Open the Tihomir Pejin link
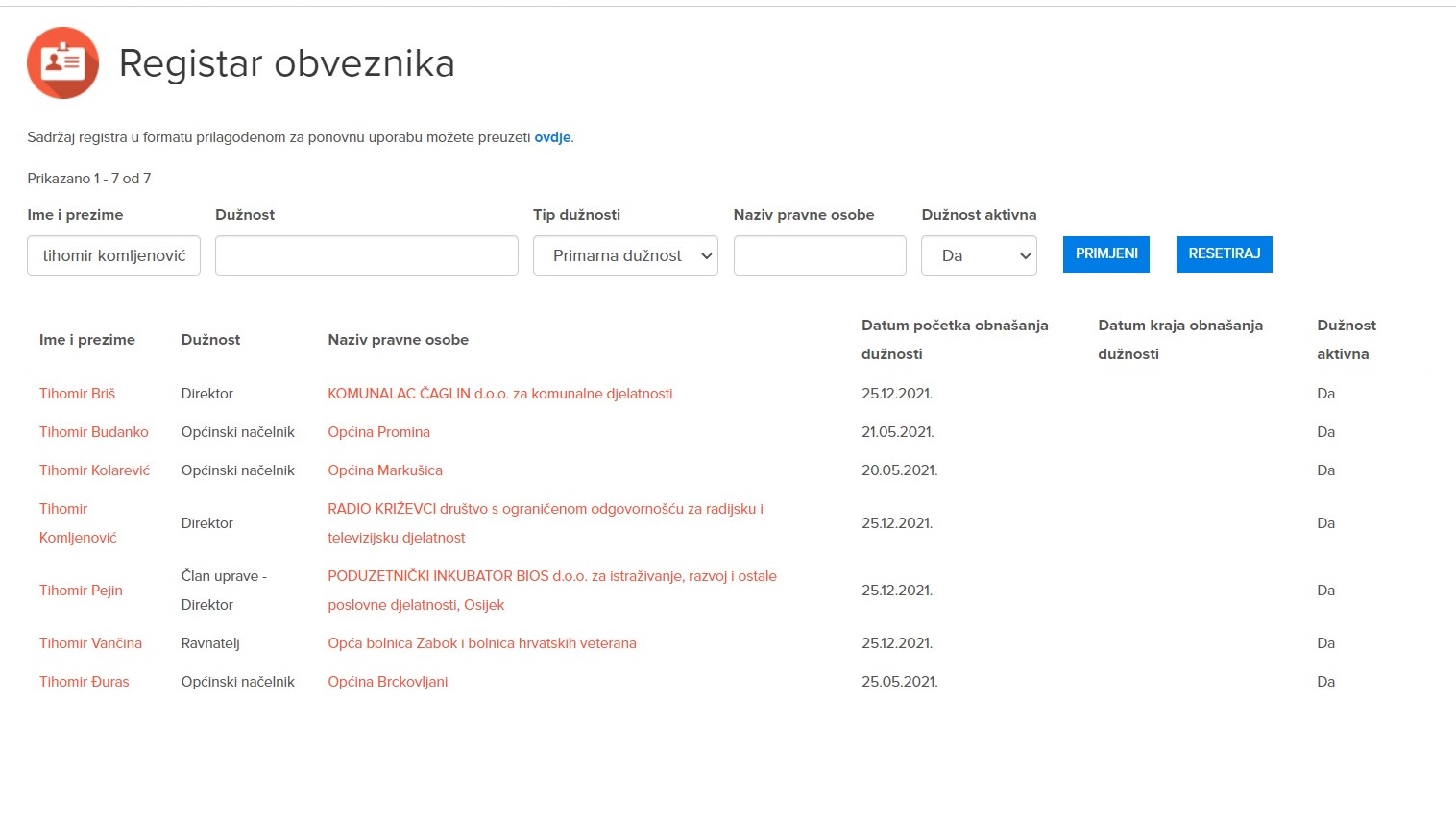1456x820 pixels. pos(81,591)
